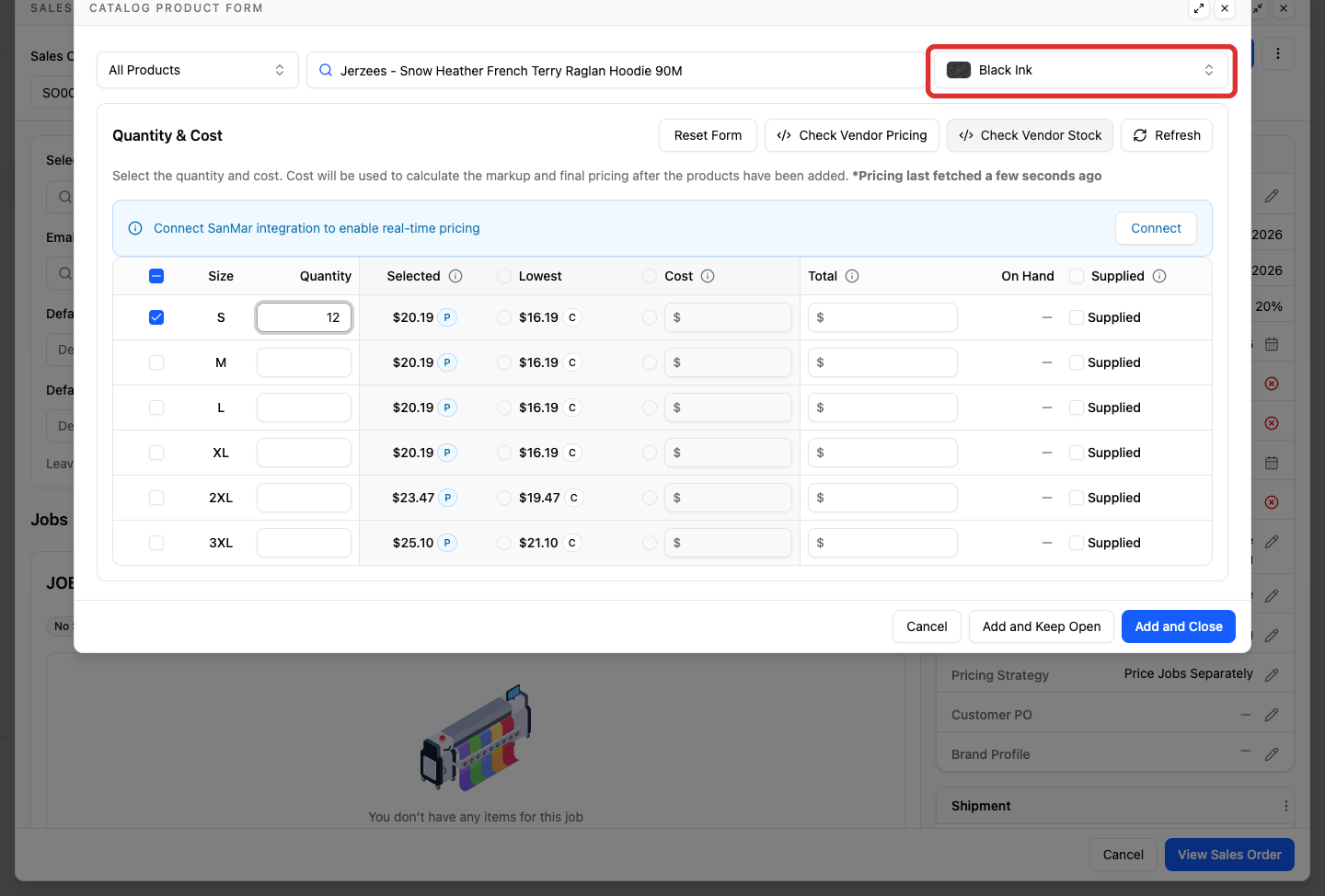Click the Cost field in 2XL row
The width and height of the screenshot is (1325, 896).
click(x=728, y=498)
